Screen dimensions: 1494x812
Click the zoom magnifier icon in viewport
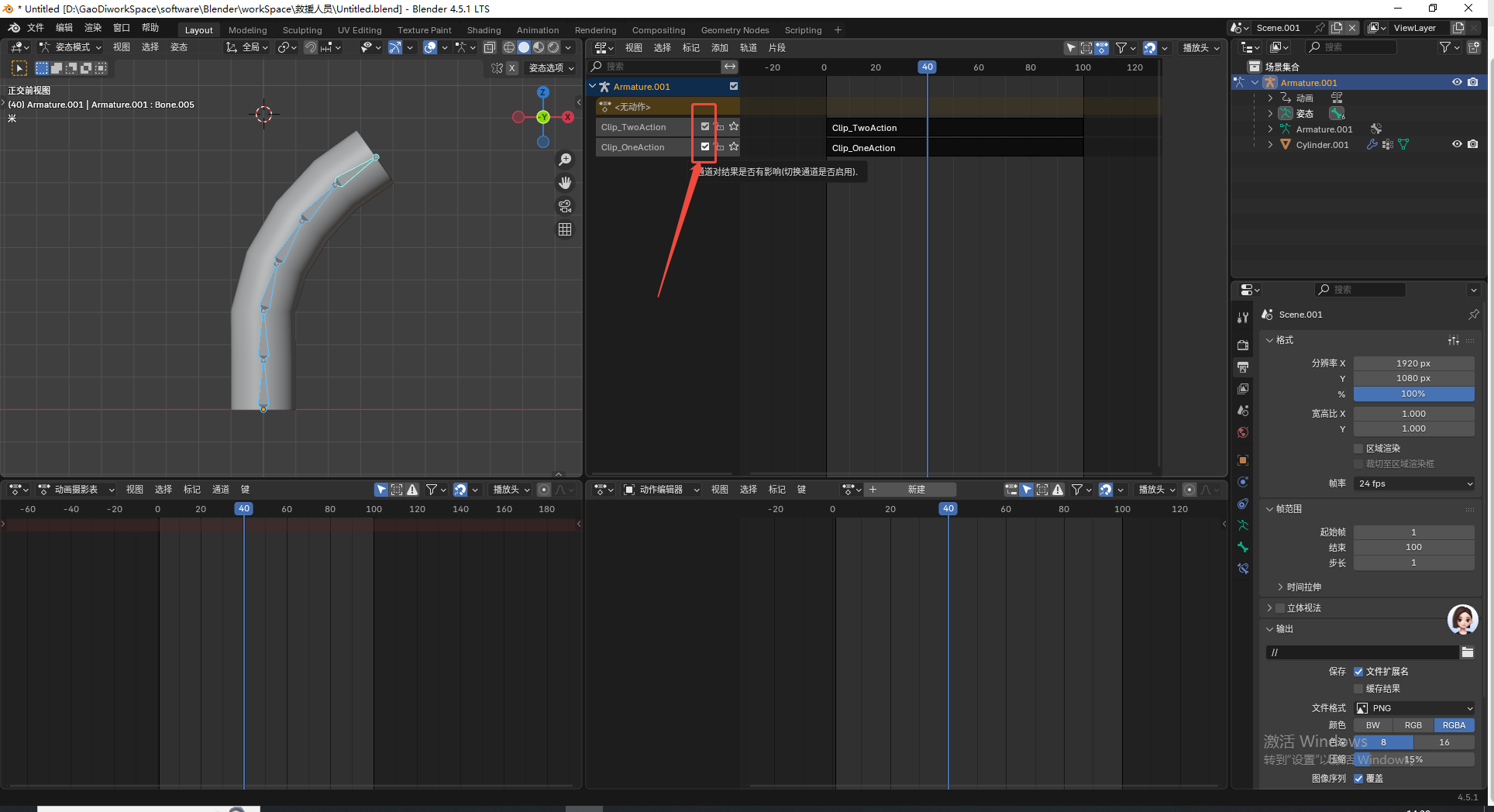565,160
